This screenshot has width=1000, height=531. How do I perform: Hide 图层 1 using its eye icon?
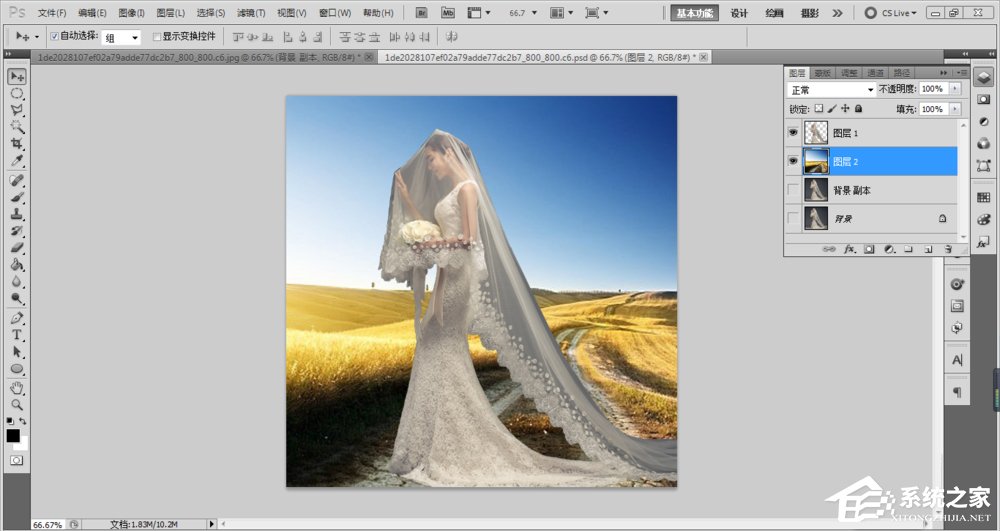point(793,132)
